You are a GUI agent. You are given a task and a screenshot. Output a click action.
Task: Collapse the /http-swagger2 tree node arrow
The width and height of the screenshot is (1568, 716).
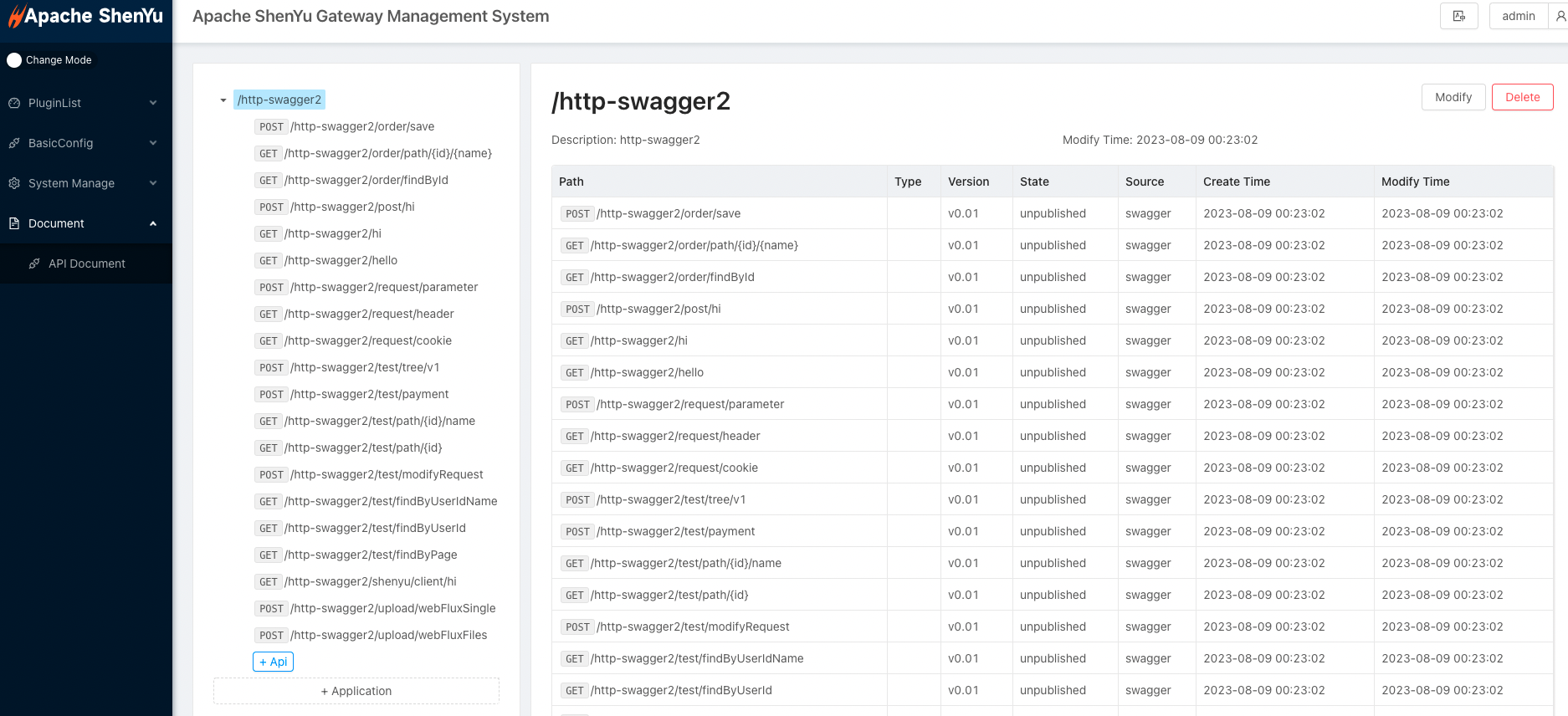point(223,100)
